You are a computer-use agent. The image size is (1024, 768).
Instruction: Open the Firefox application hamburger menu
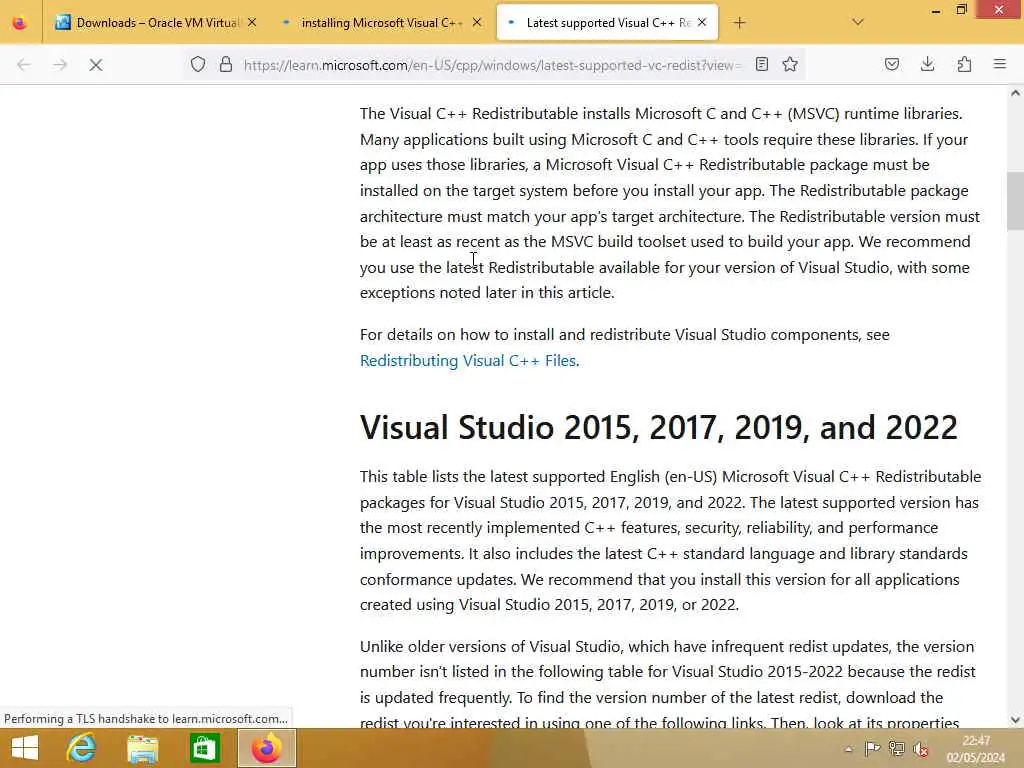click(1000, 64)
